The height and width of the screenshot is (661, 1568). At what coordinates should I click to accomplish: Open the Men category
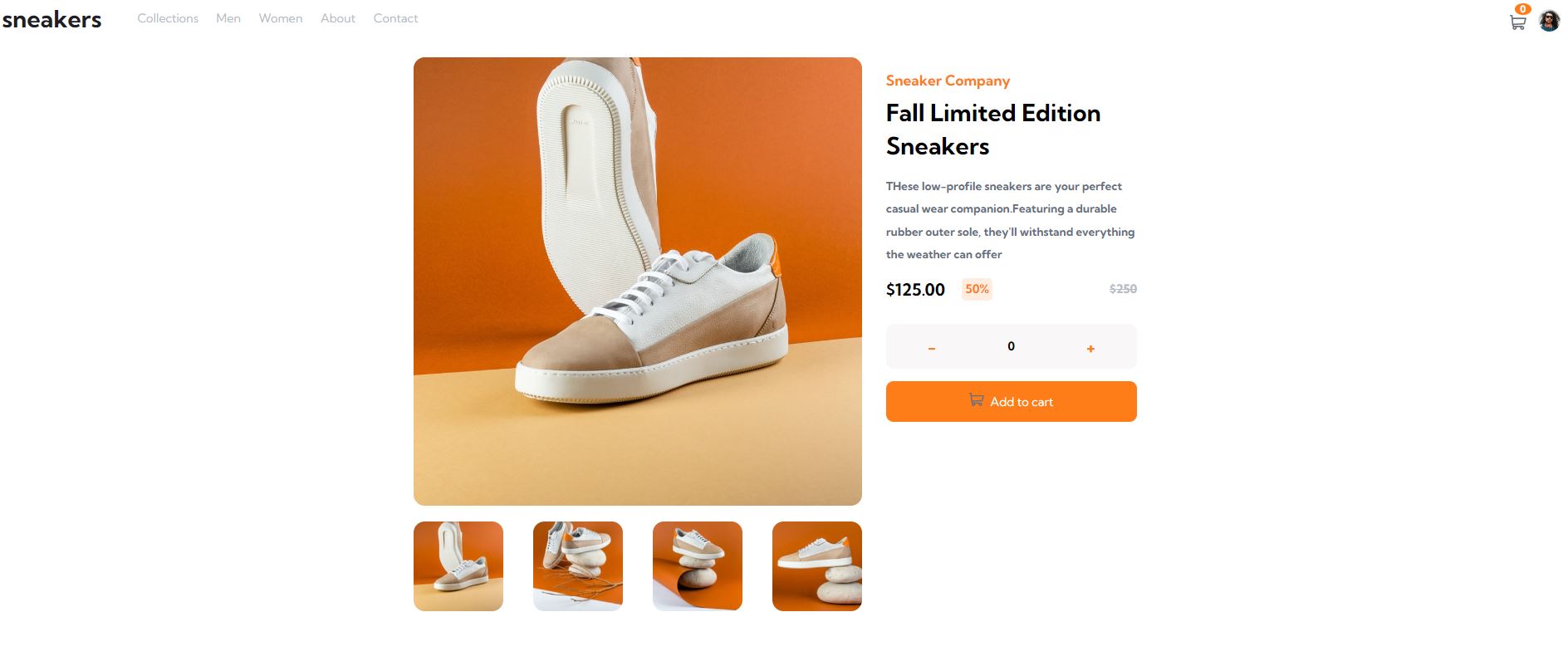click(x=228, y=18)
